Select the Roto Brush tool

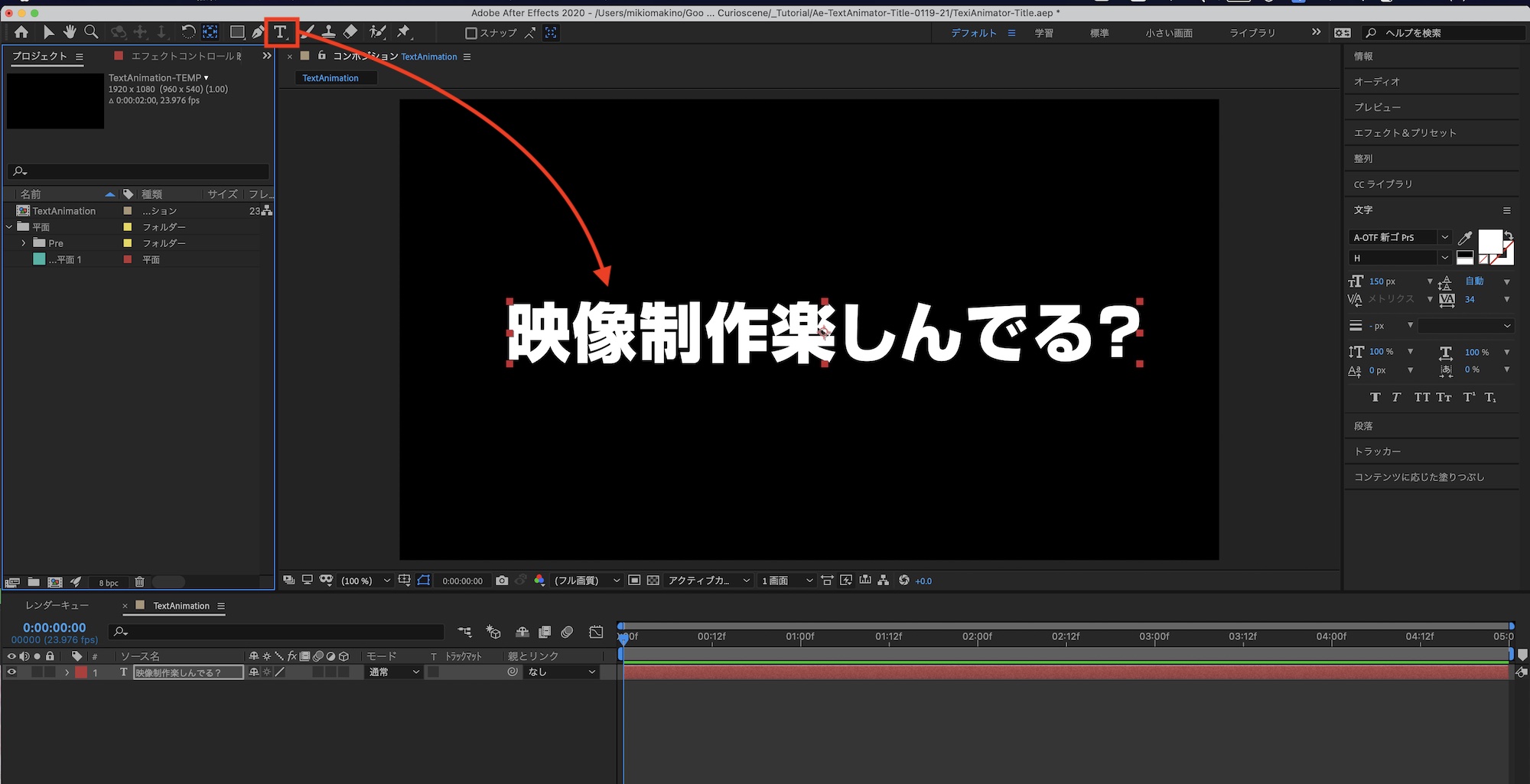[377, 32]
